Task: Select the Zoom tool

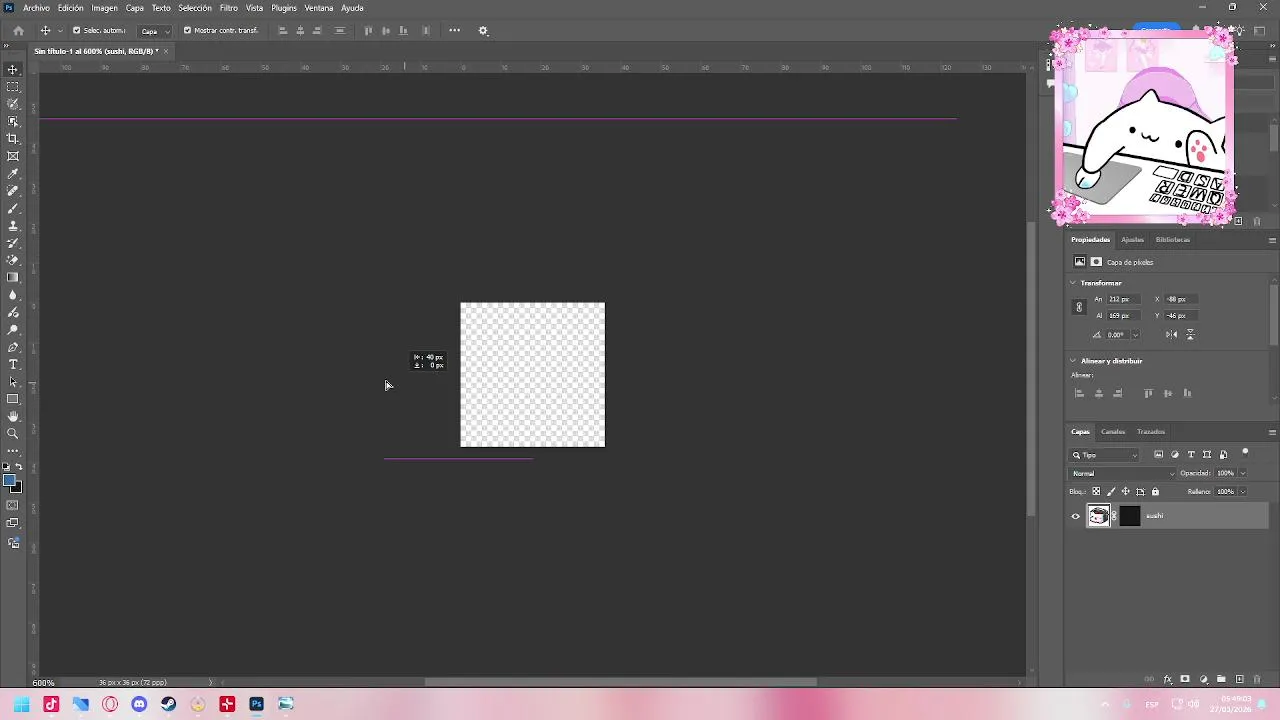Action: tap(13, 434)
